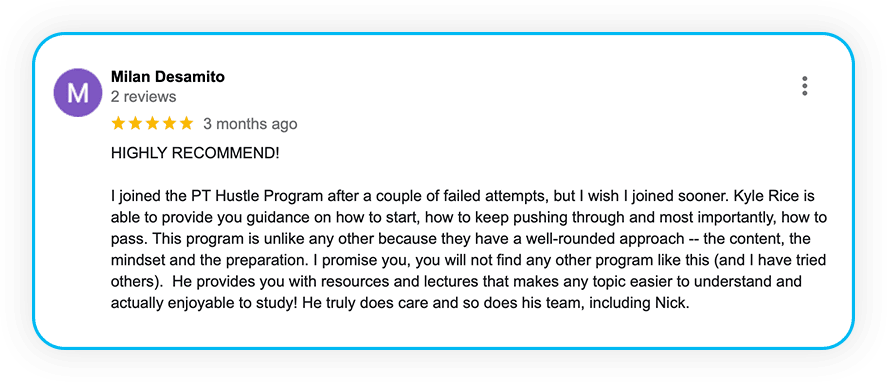Select the second rating star
Screen dimensions: 887x382
135,123
